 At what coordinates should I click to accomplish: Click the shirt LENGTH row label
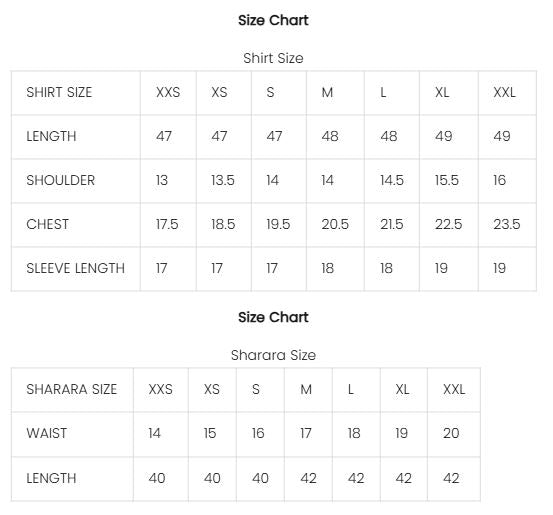point(51,136)
